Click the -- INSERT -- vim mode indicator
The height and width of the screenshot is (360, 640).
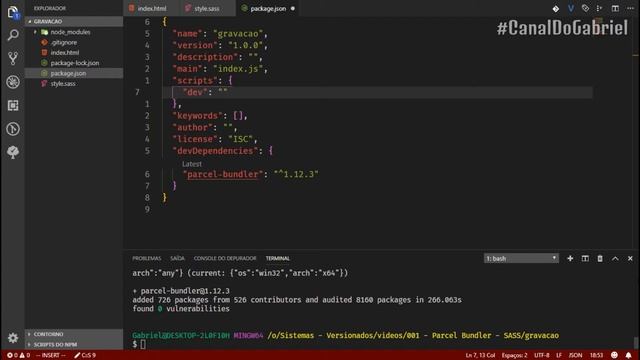coord(51,355)
